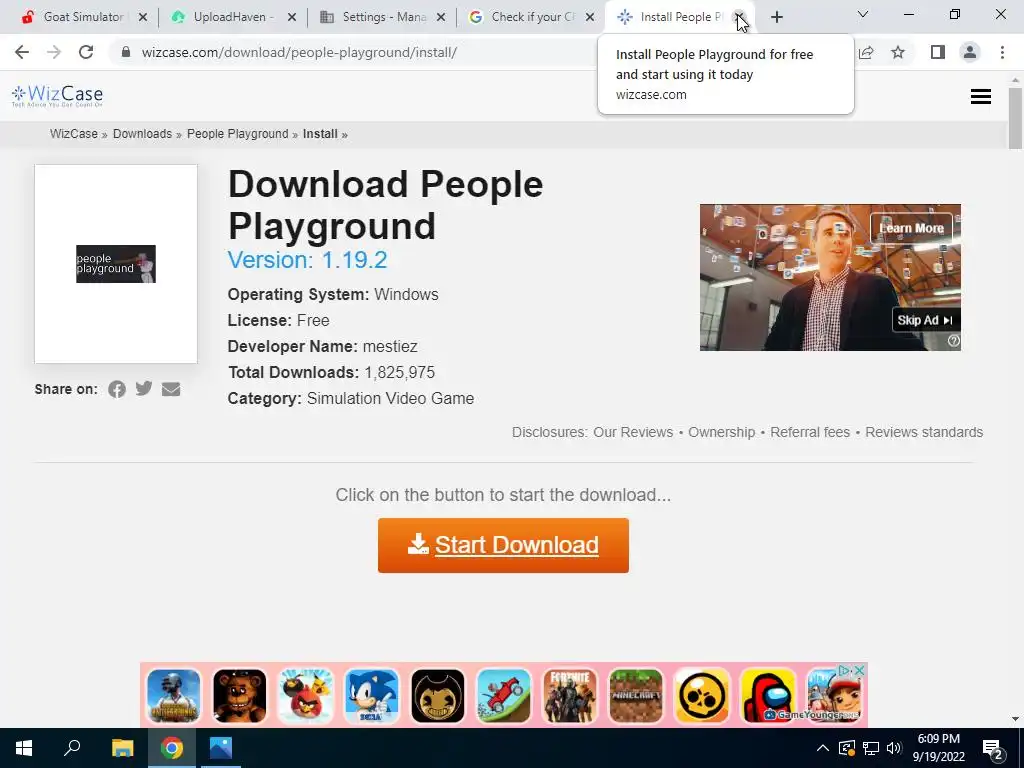Open the Brawl Stars game icon
The height and width of the screenshot is (768, 1024).
point(701,696)
